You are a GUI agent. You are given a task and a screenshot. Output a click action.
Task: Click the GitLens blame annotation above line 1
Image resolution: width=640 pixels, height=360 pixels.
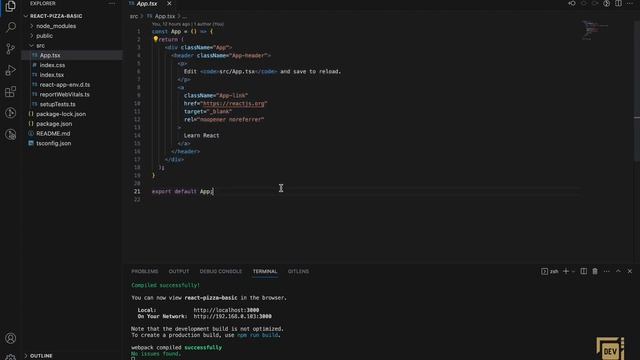tap(188, 24)
